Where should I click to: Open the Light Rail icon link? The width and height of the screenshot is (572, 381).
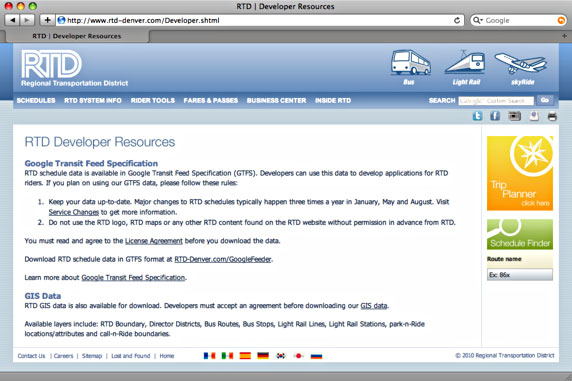[466, 68]
